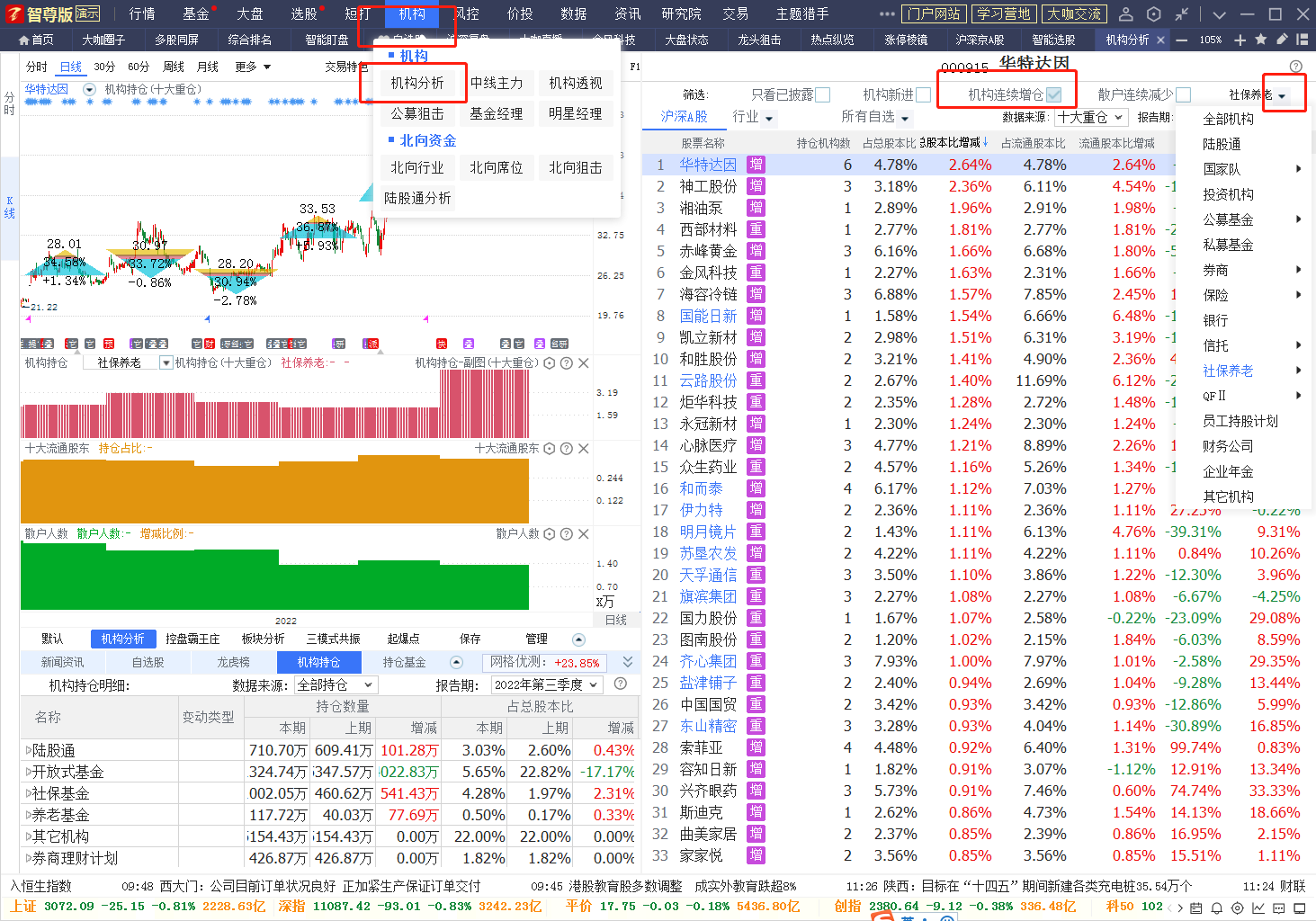
Task: Choose 公募基金 in institution type list
Action: coord(1228,219)
